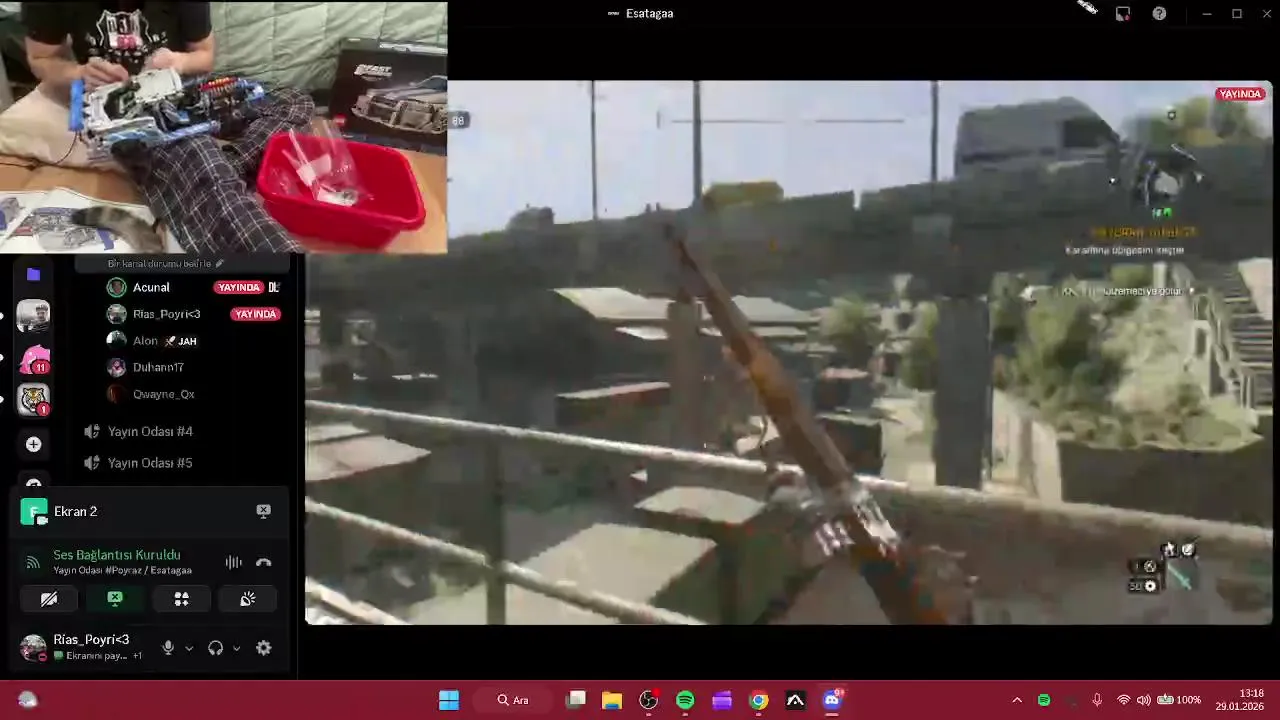Stop streaming Ekran 2 with the X-screen icon
Viewport: 1280px width, 720px height.
pyautogui.click(x=263, y=511)
